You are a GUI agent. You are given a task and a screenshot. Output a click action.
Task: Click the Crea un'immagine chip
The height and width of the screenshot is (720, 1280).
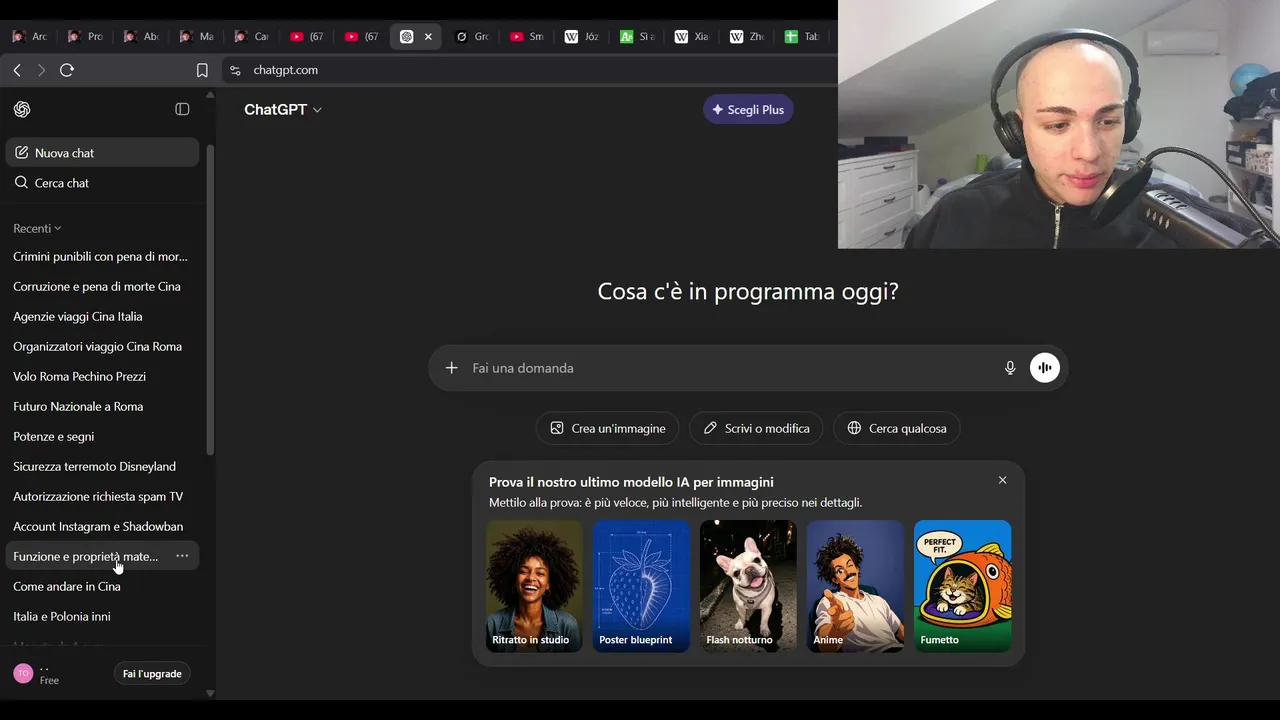[608, 428]
